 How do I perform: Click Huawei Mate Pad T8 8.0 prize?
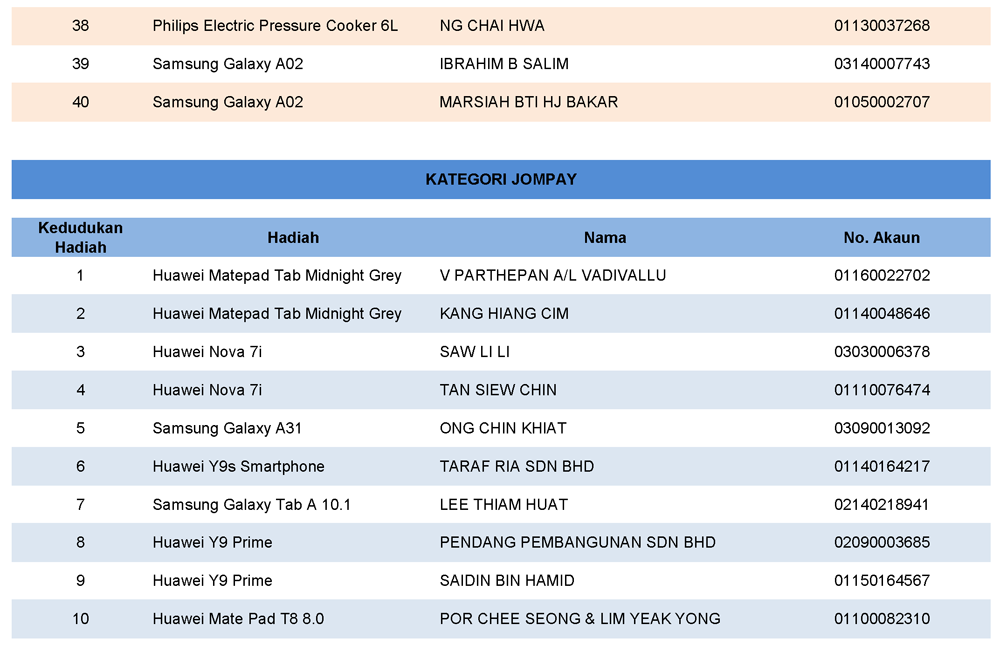(238, 619)
